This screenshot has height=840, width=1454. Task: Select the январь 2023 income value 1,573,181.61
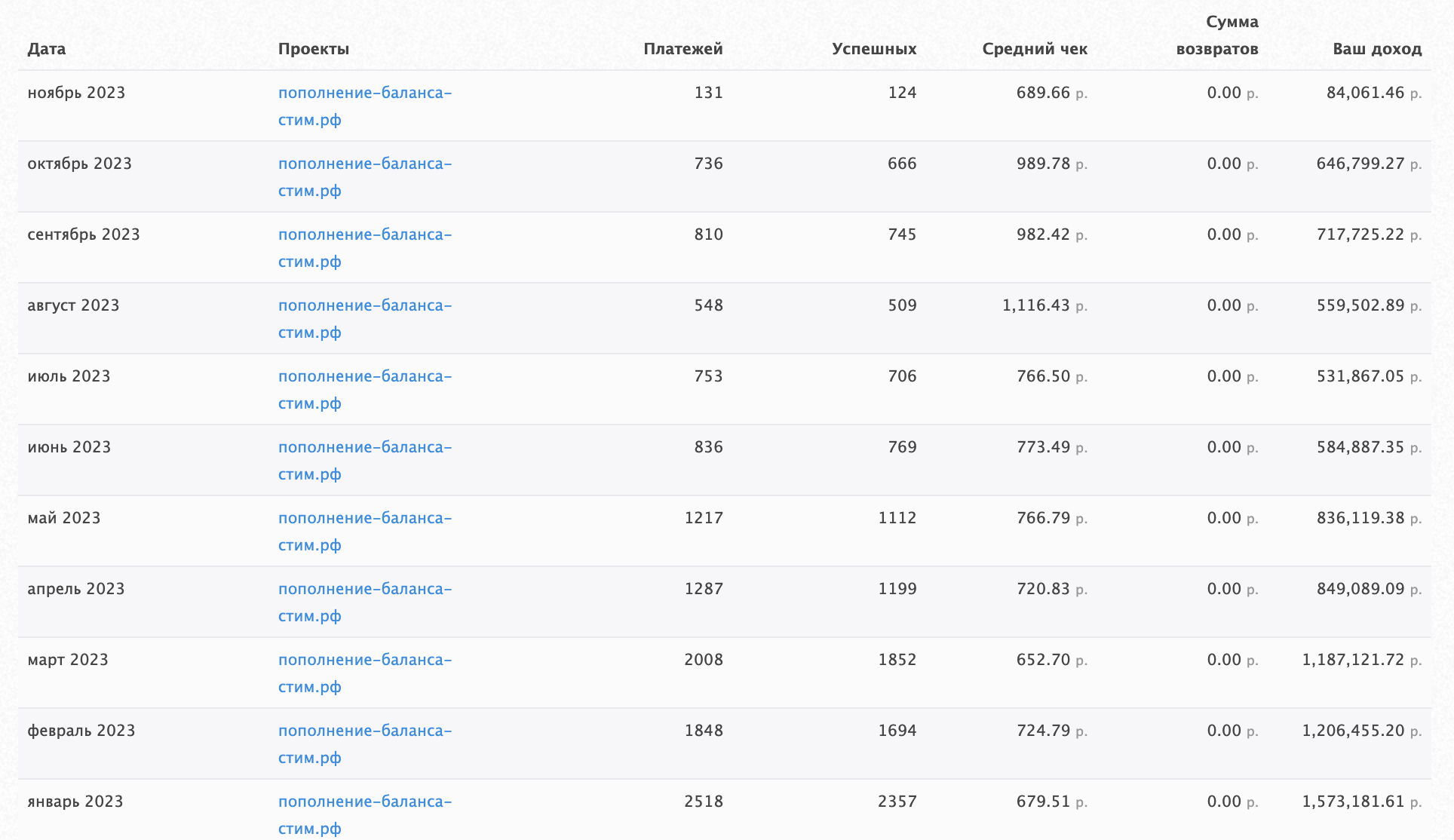(x=1353, y=802)
